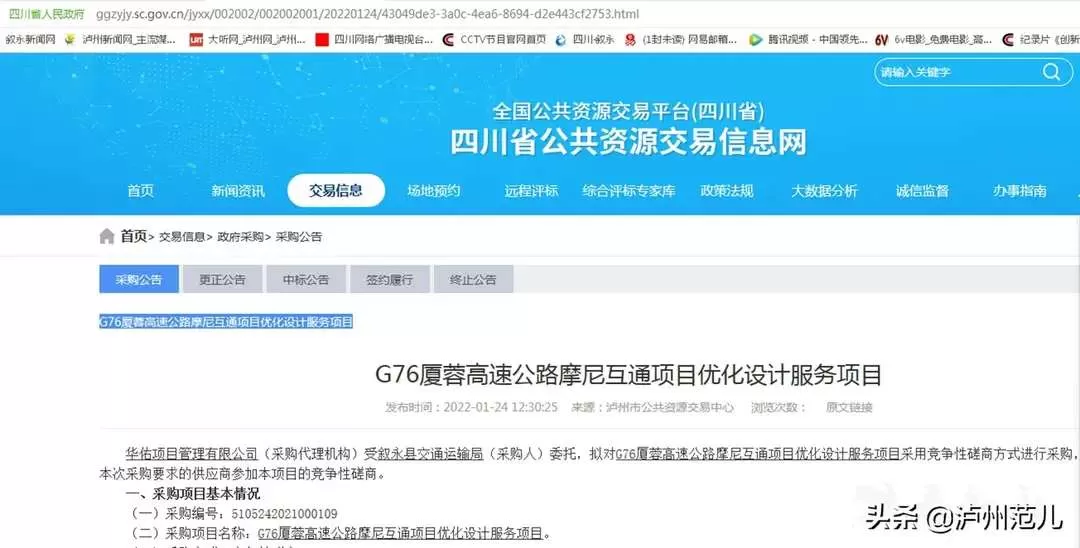Focus the 请输入关键字 search field
This screenshot has height=548, width=1080.
[957, 72]
